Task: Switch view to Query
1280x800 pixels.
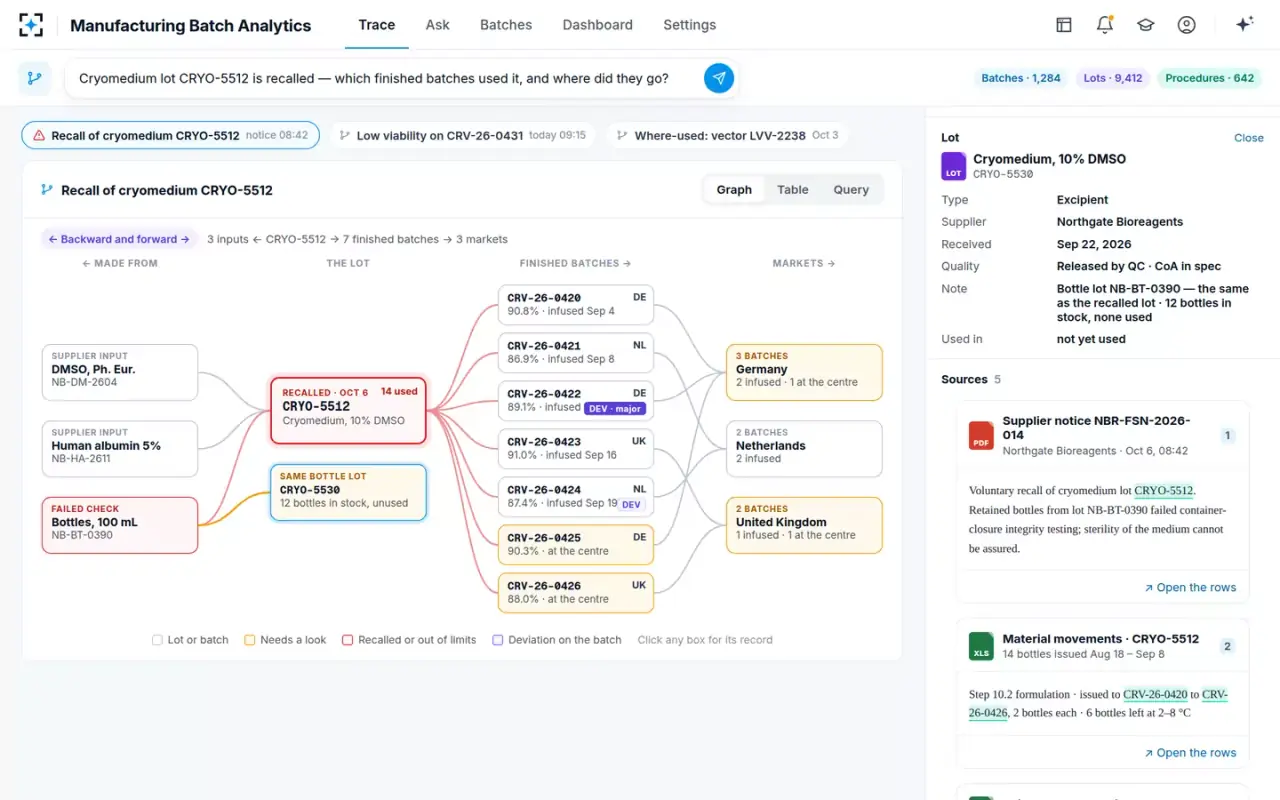Action: point(851,190)
